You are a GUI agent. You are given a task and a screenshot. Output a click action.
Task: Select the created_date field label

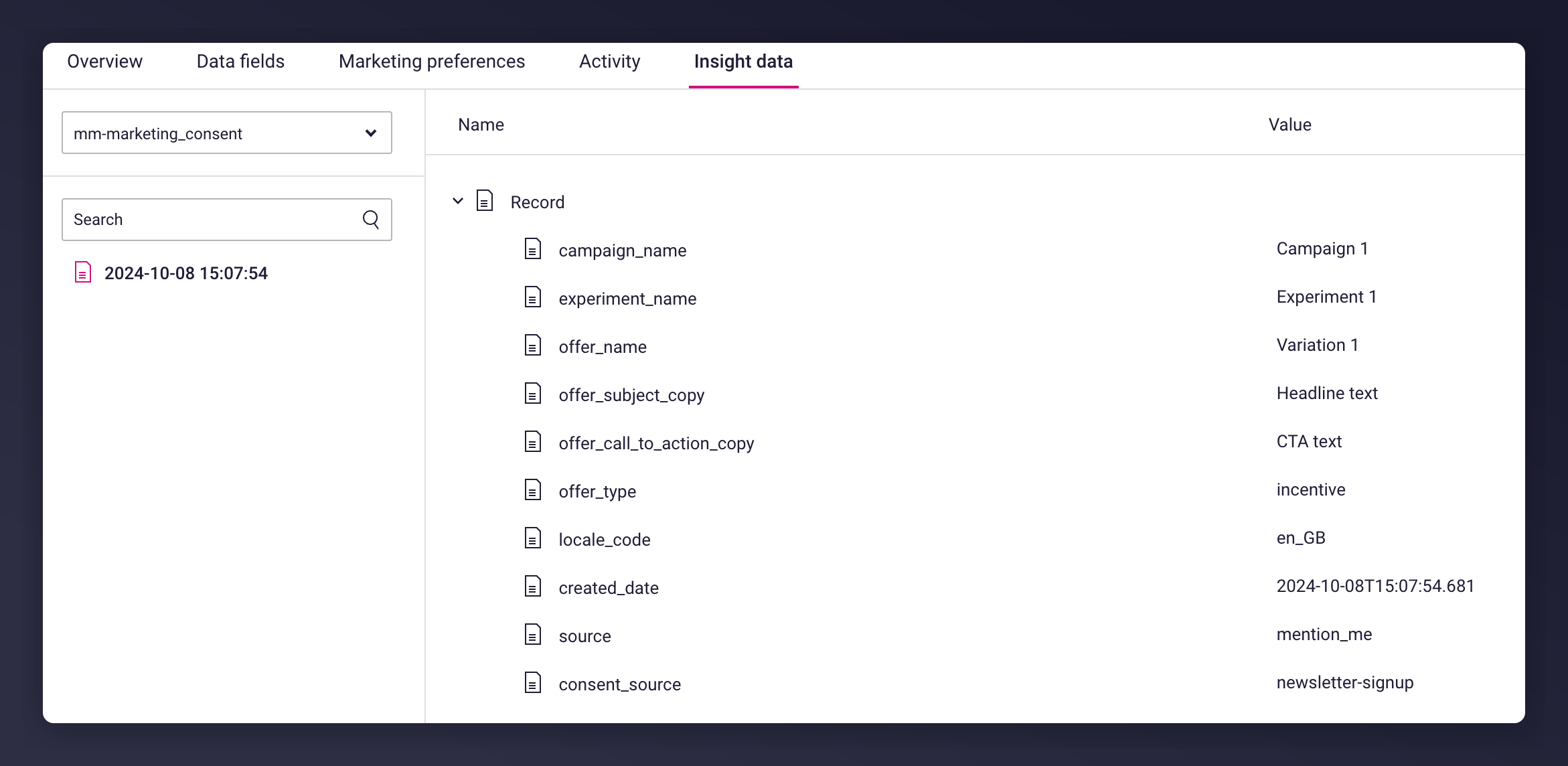coord(609,588)
